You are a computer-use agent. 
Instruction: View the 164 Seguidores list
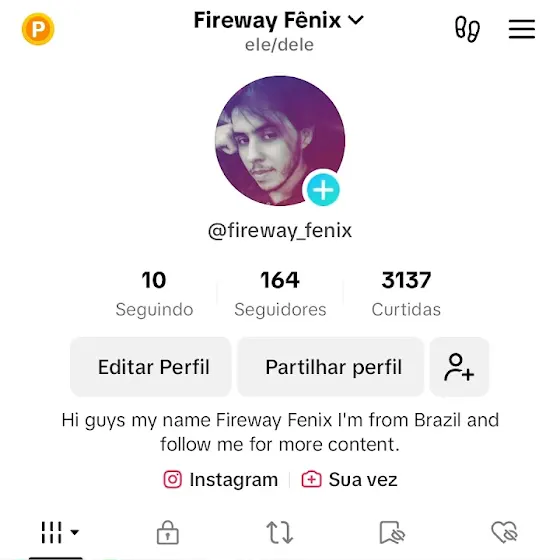280,294
